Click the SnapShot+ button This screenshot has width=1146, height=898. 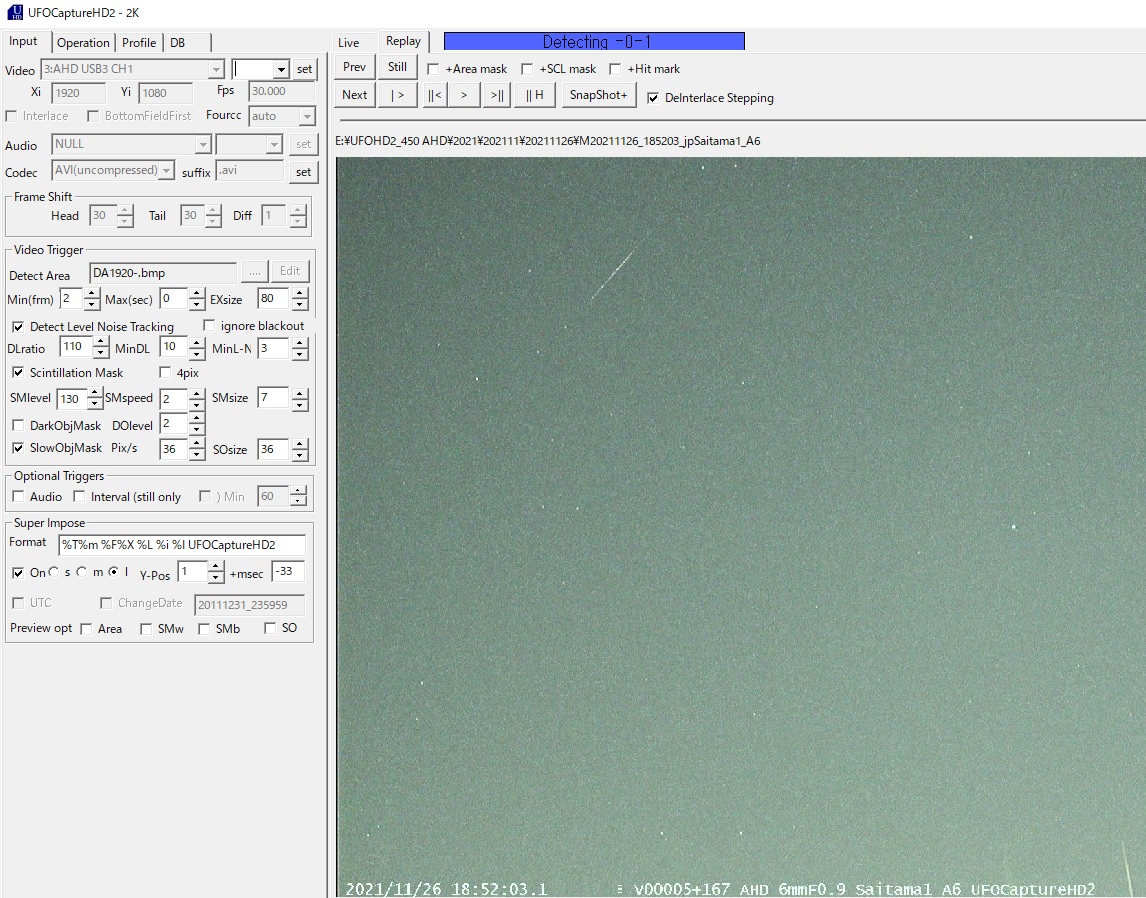(x=598, y=95)
